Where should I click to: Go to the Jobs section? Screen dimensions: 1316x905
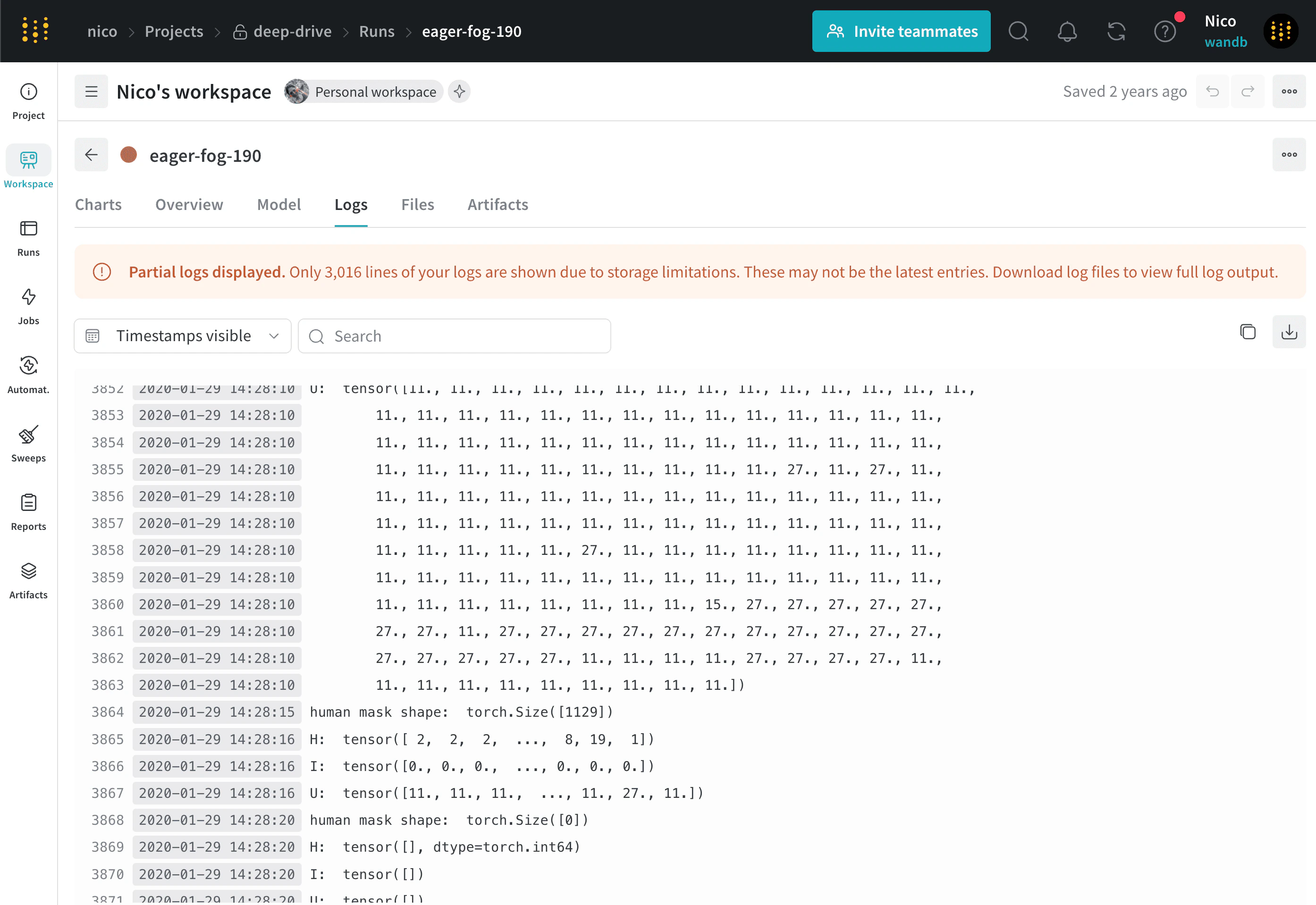tap(28, 306)
